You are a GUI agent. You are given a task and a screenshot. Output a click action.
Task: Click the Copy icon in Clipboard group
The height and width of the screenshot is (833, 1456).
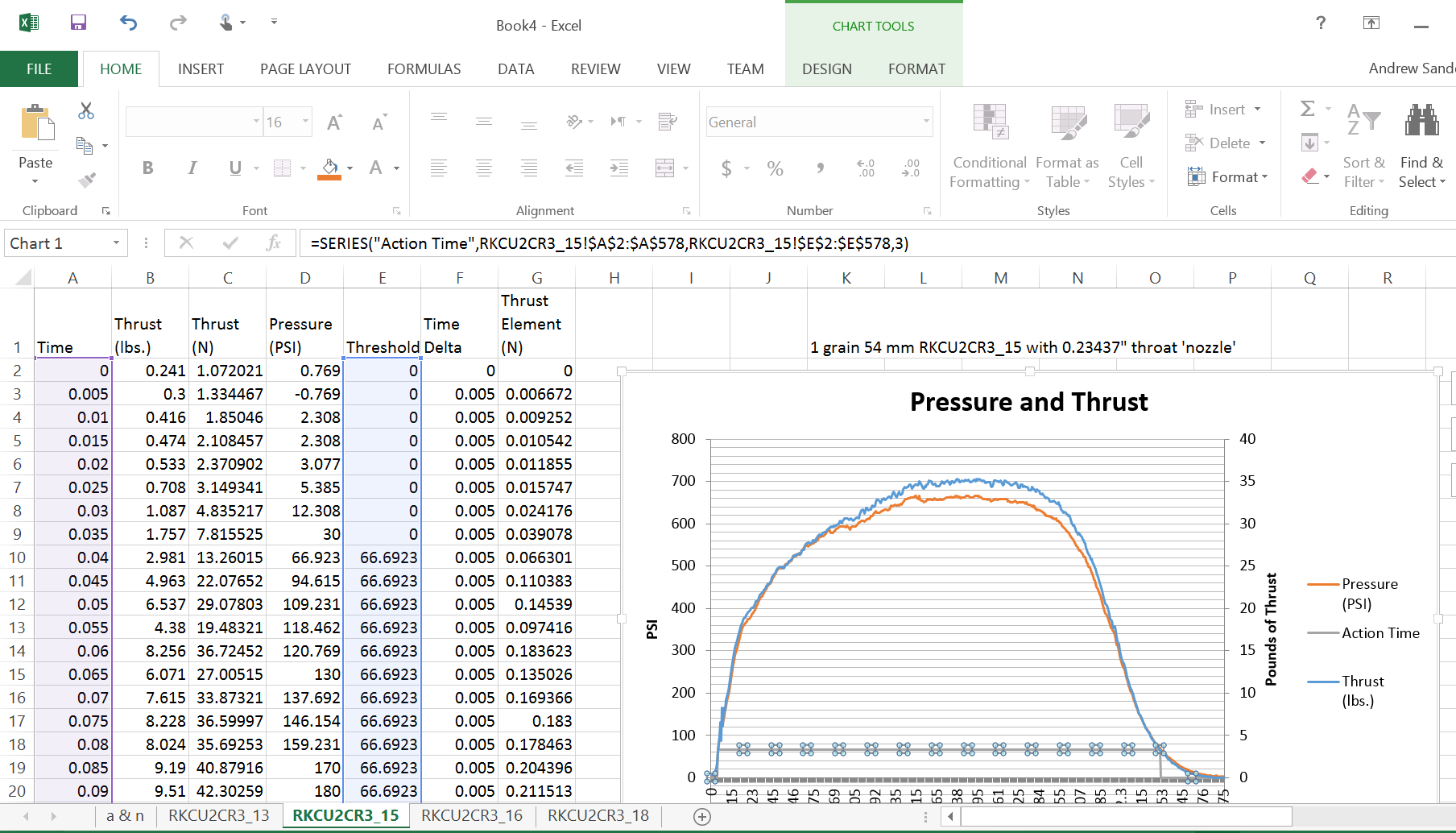(x=84, y=145)
